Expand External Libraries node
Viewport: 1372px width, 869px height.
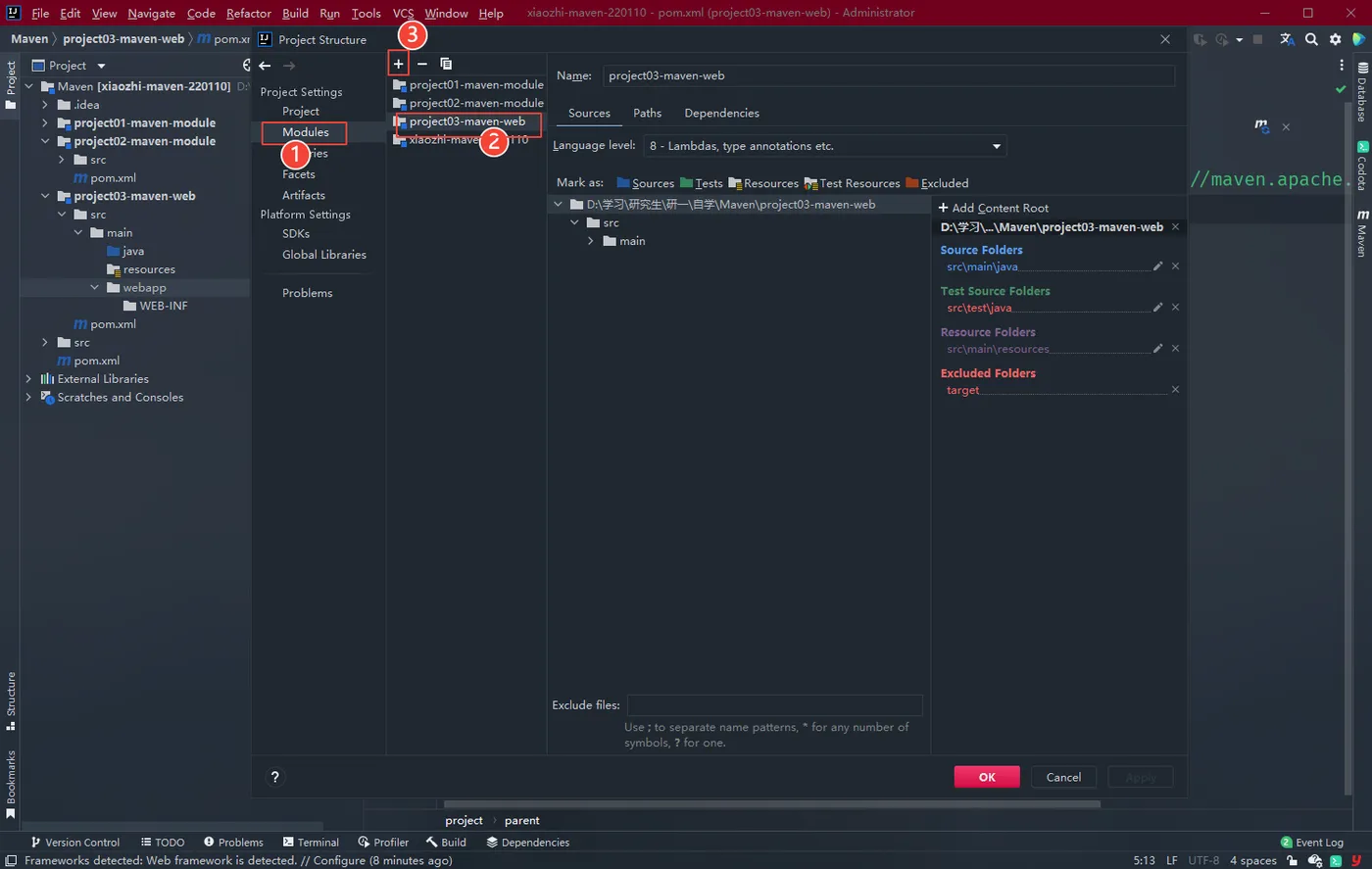pos(28,379)
